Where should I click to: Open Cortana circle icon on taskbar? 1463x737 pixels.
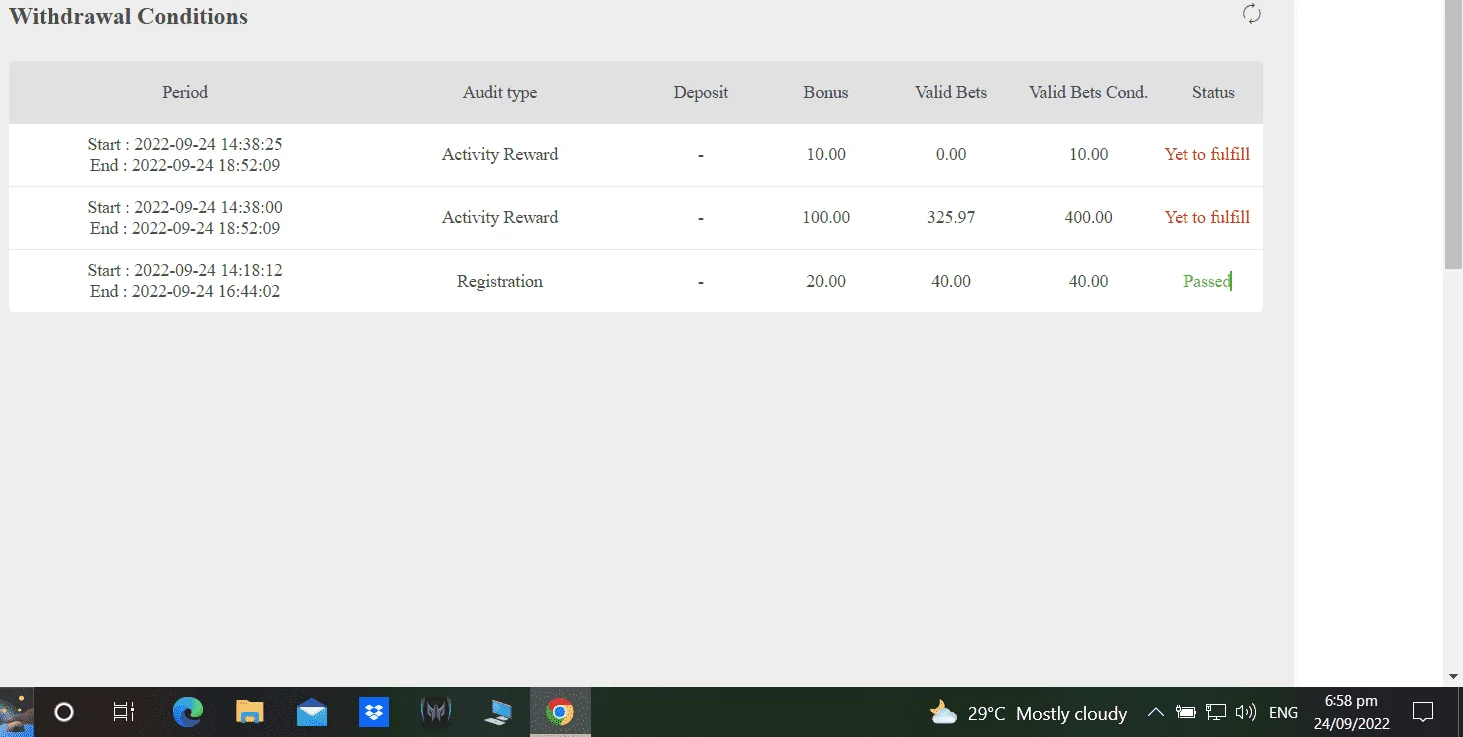(64, 712)
